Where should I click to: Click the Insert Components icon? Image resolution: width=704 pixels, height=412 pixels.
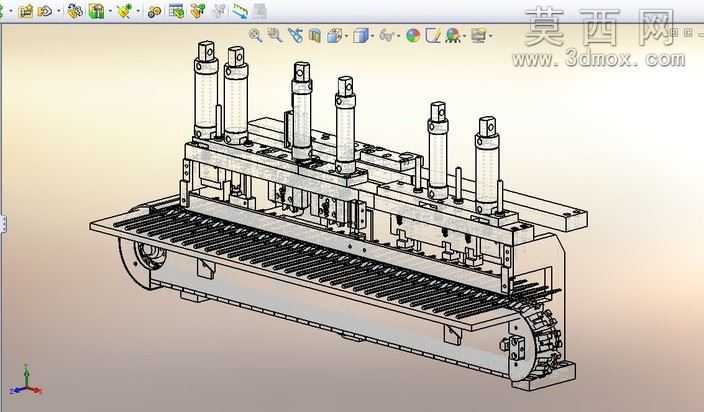[26, 11]
